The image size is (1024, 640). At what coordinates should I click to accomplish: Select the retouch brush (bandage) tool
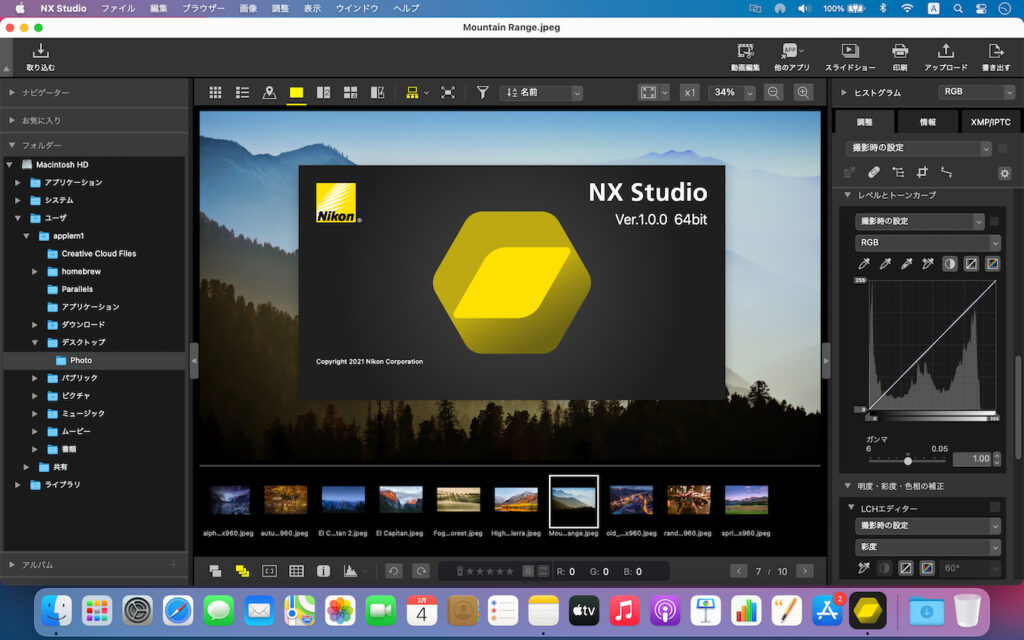click(873, 172)
